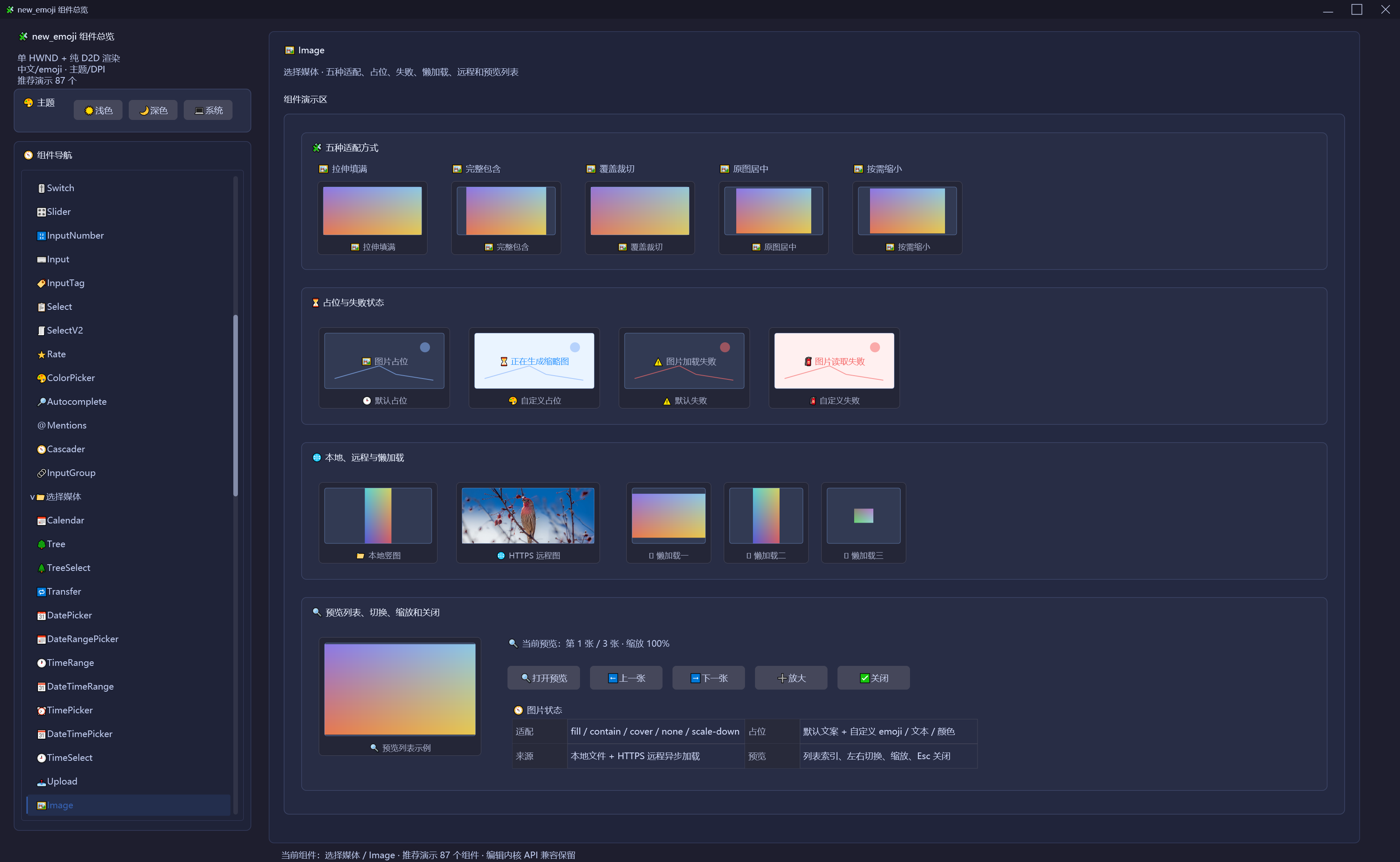The width and height of the screenshot is (1400, 862).
Task: Click the 拉伸填满 gradient image
Action: coord(372,211)
